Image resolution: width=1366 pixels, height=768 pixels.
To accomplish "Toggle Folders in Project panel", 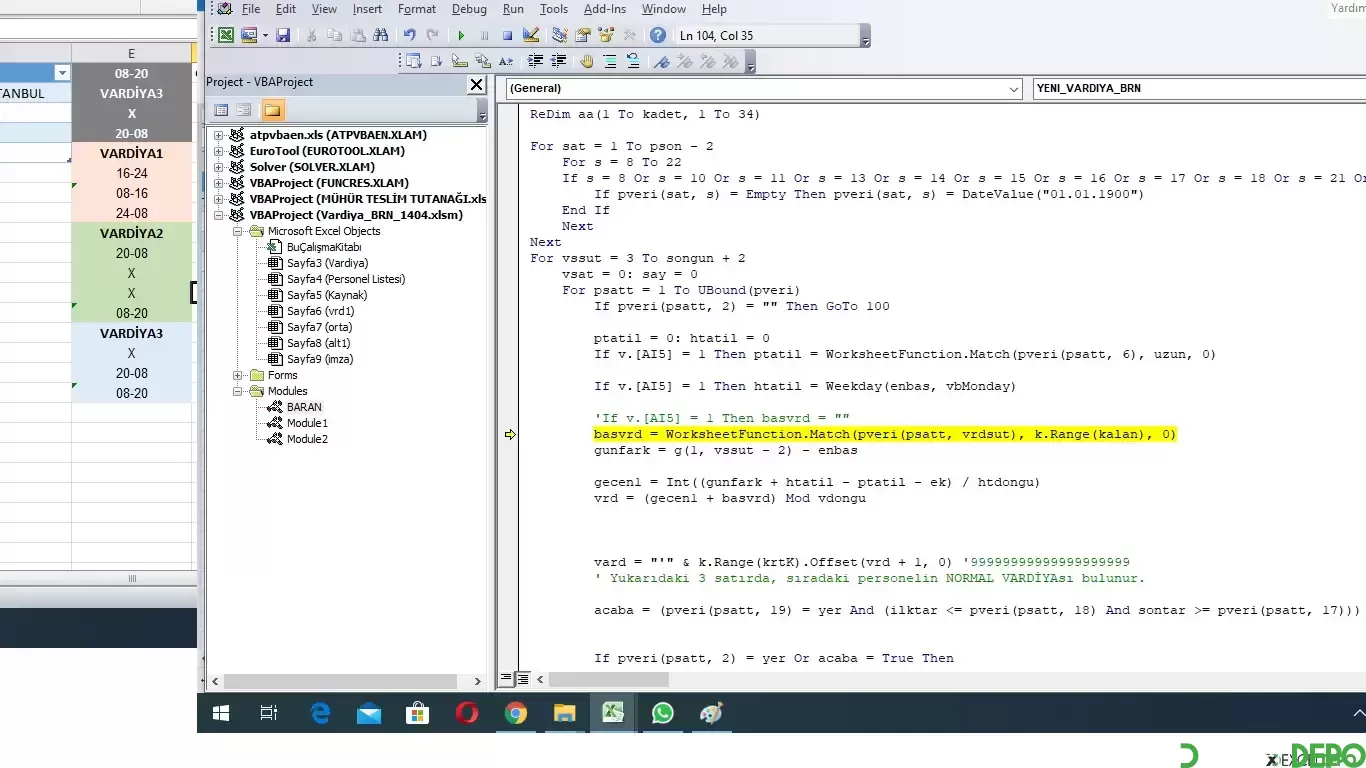I will 272,110.
